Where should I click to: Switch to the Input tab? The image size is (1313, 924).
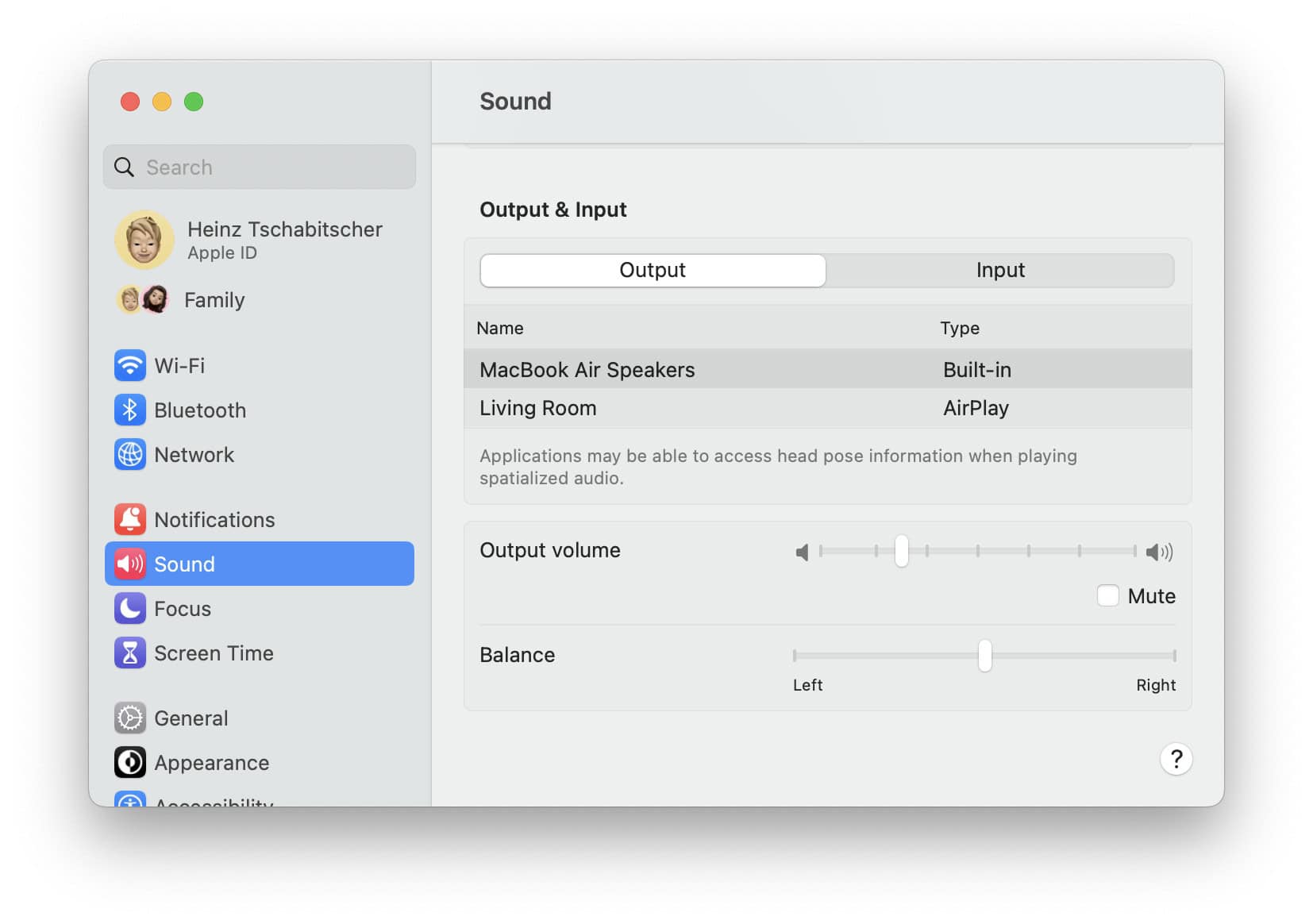click(1000, 270)
